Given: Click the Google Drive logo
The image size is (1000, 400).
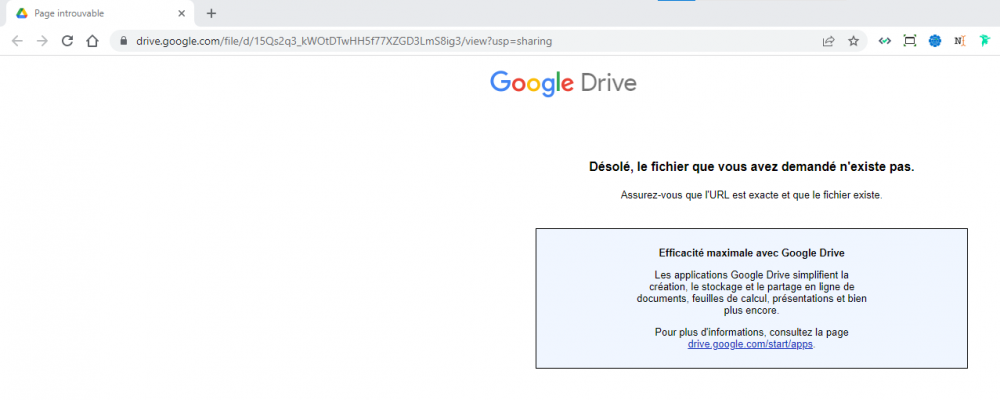Looking at the screenshot, I should (563, 84).
